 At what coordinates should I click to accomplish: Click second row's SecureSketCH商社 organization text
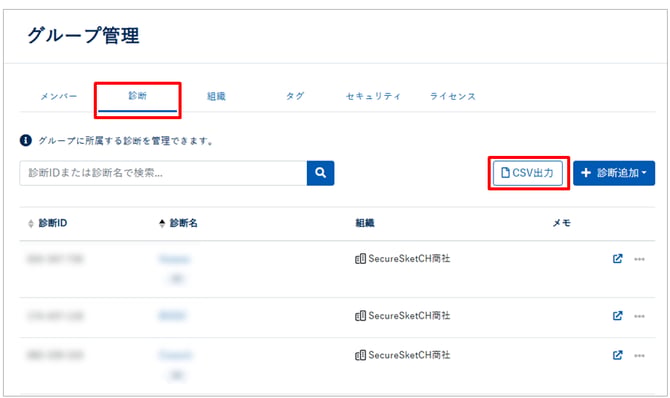click(409, 316)
